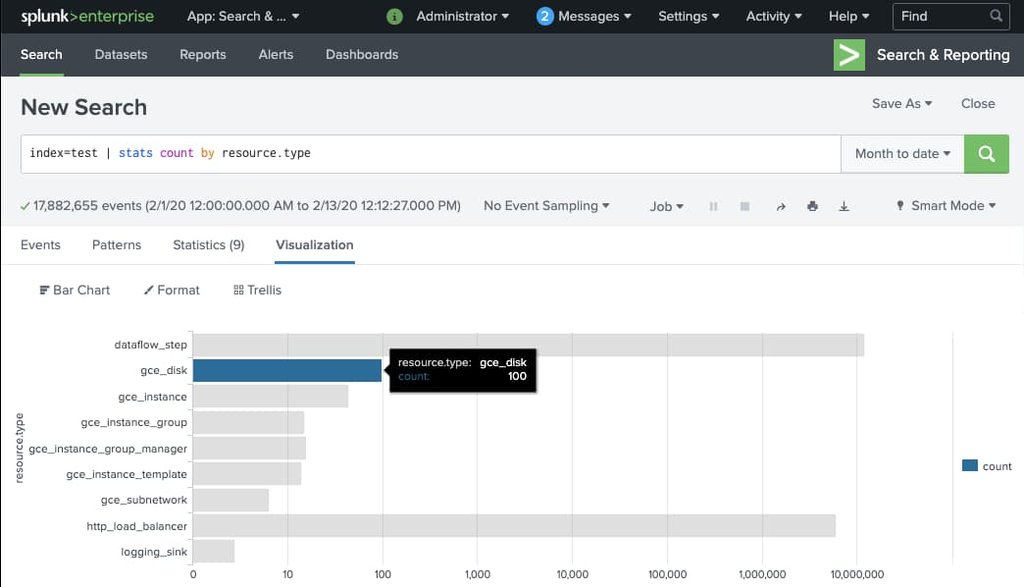Click the green job-complete checkmark

pyautogui.click(x=25, y=206)
